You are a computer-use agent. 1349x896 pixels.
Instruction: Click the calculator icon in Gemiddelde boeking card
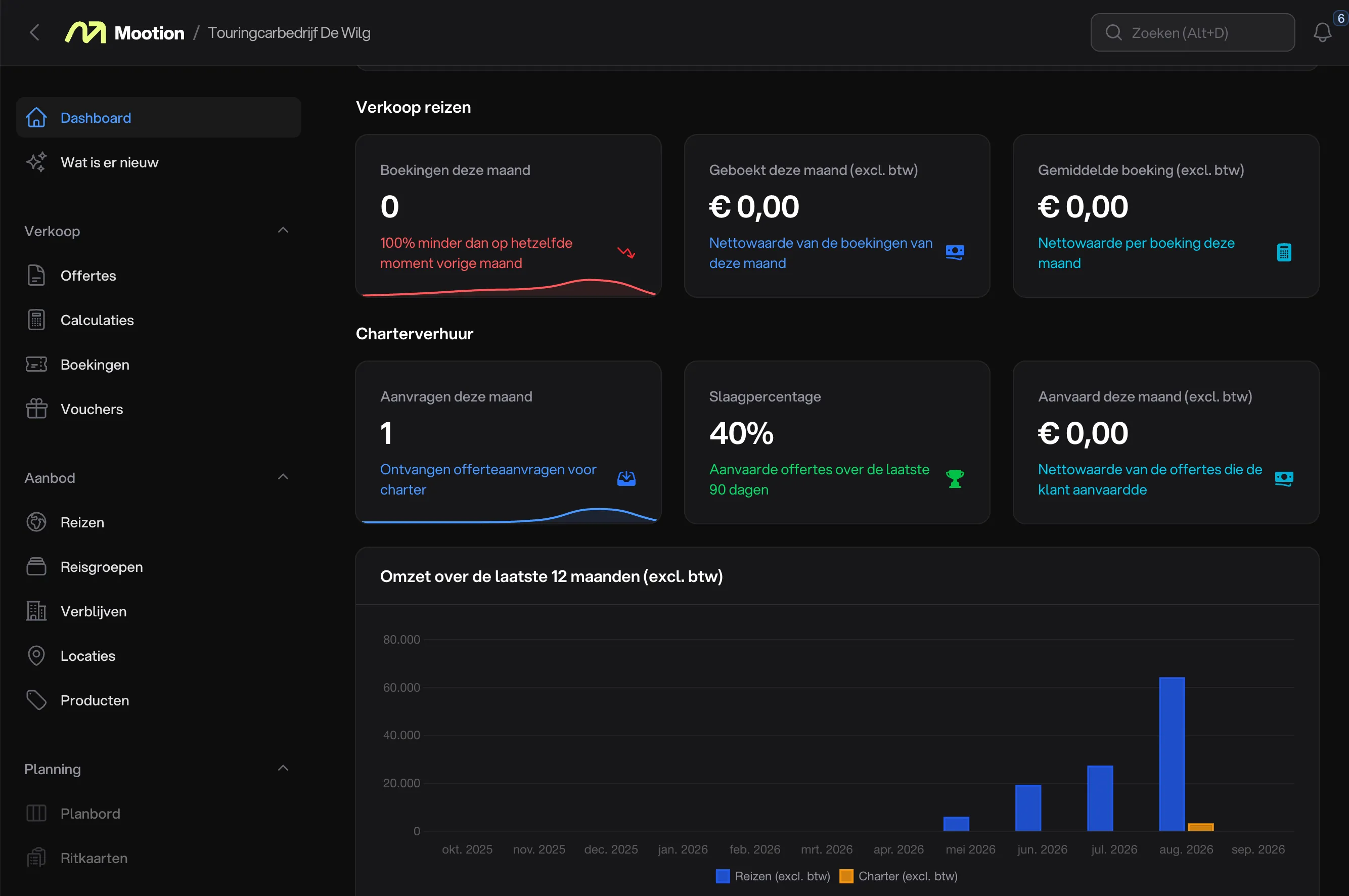coord(1284,252)
